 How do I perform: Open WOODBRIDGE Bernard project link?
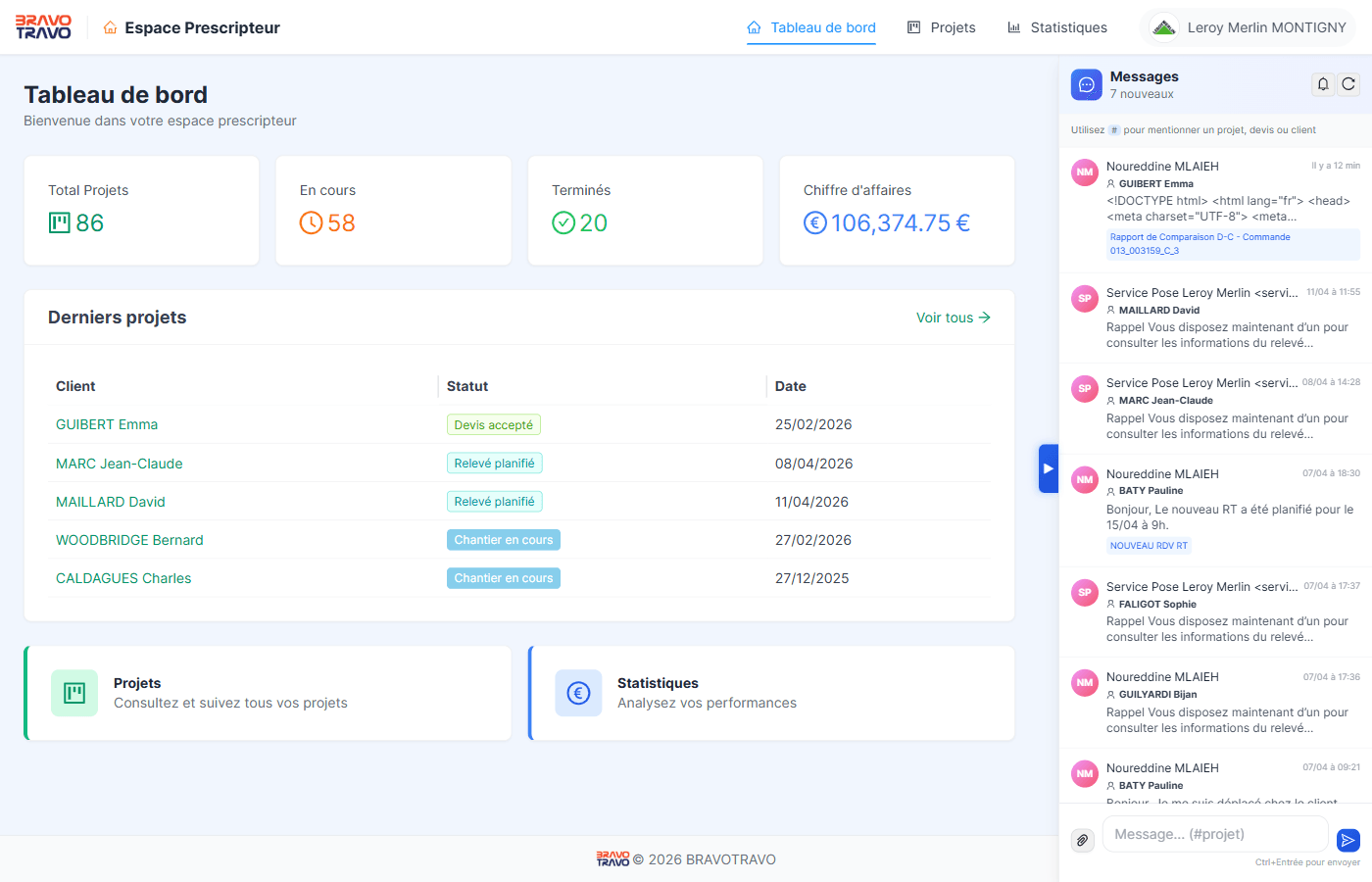pyautogui.click(x=129, y=540)
